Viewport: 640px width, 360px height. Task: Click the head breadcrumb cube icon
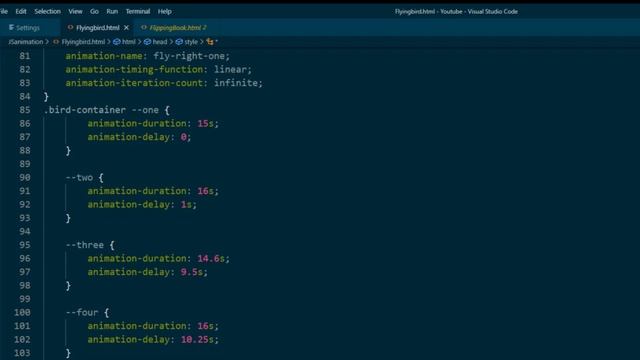tap(147, 42)
